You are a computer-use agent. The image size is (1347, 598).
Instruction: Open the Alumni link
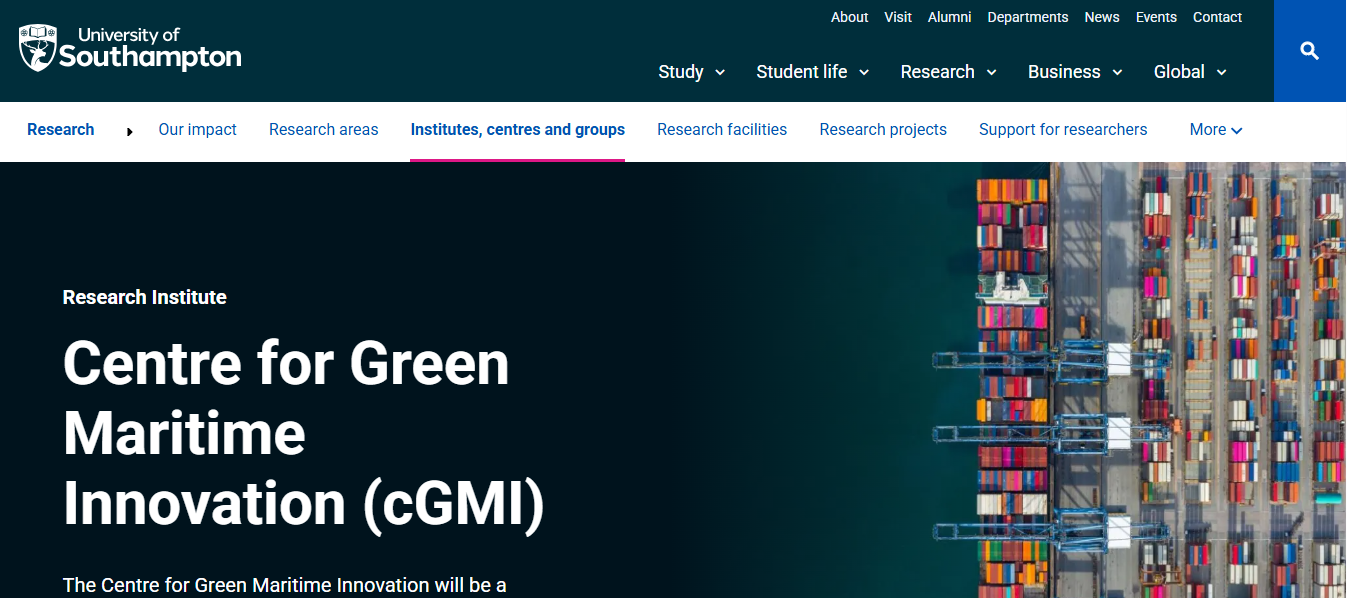[x=949, y=17]
